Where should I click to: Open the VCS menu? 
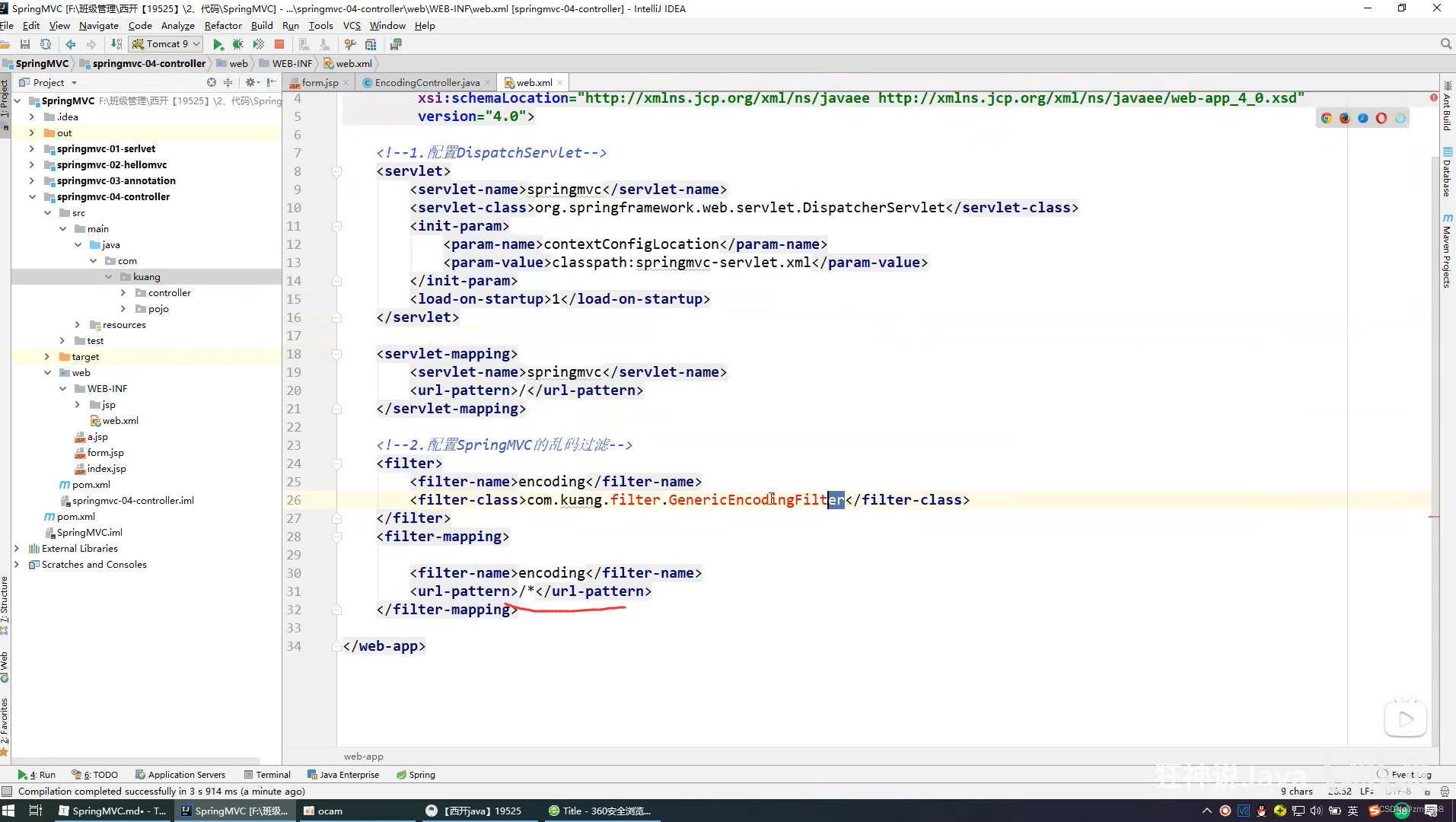click(x=352, y=25)
